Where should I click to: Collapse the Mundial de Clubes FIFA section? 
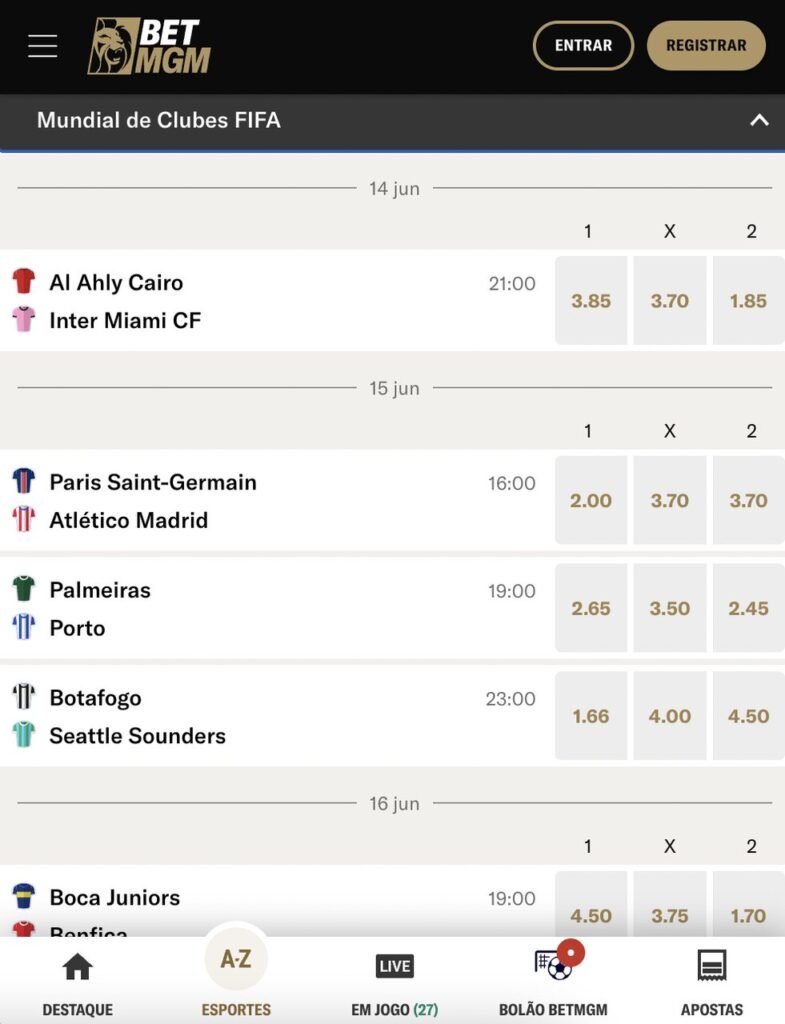coord(759,121)
